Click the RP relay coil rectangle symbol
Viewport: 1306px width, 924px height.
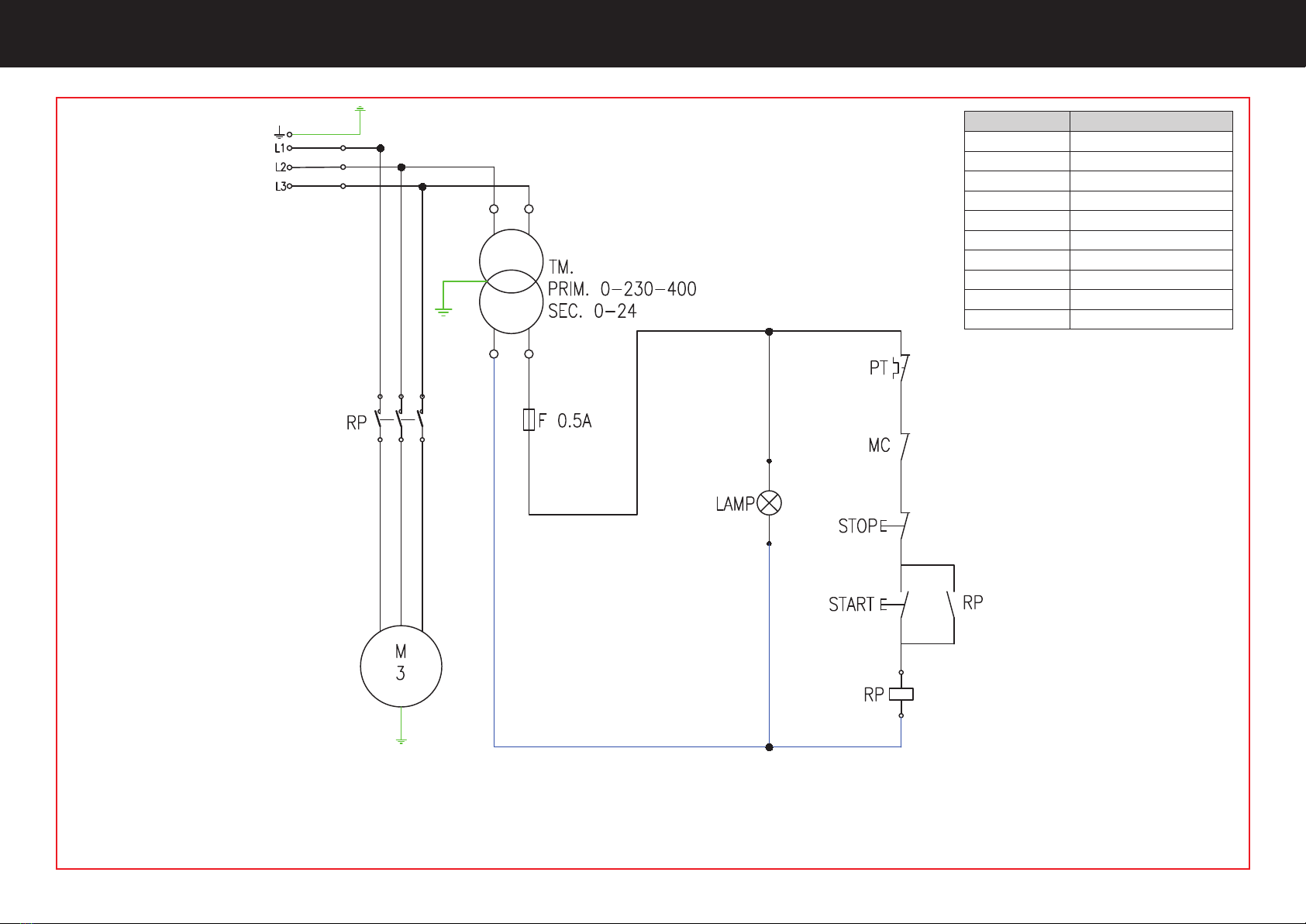pyautogui.click(x=901, y=694)
